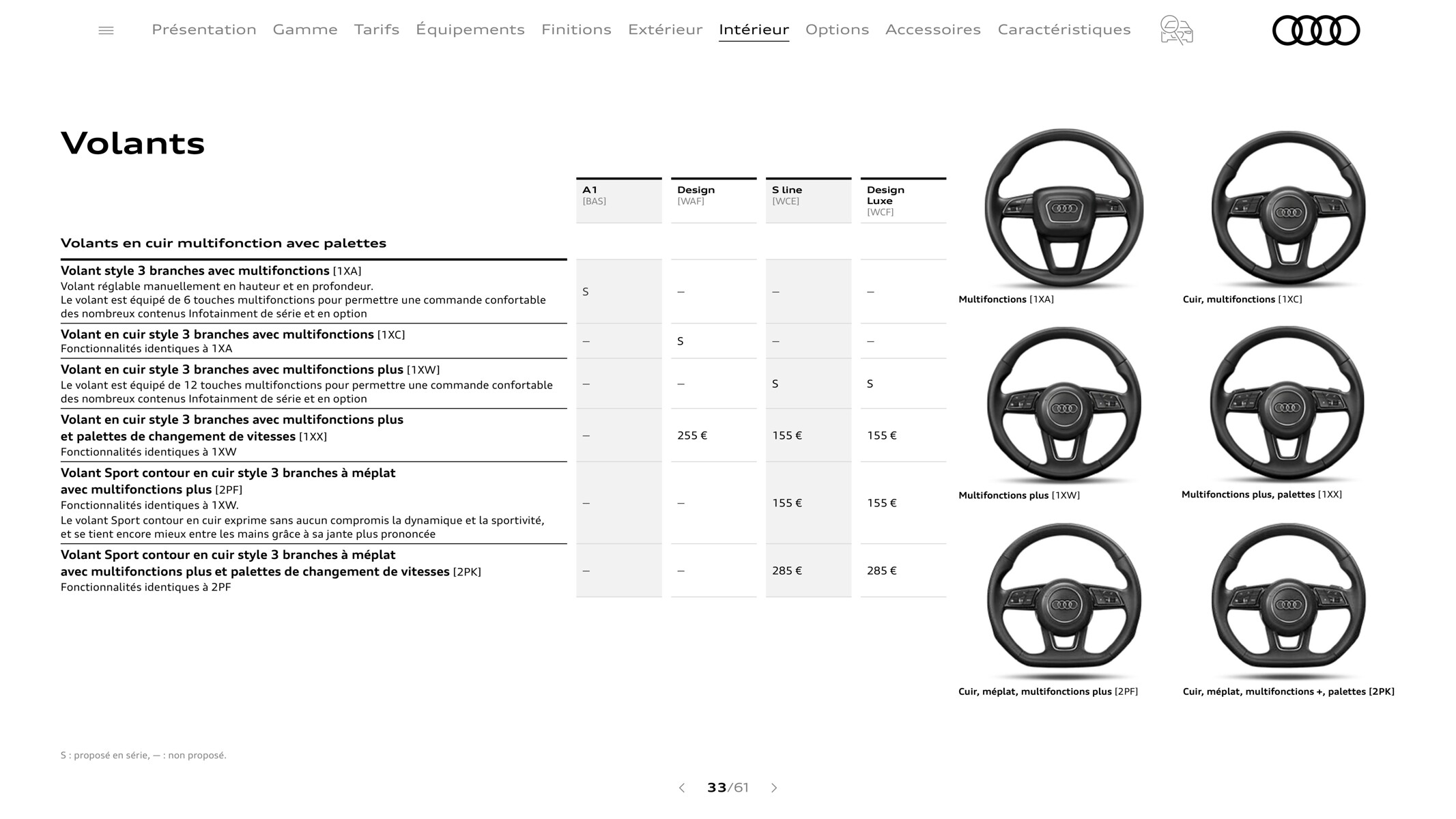The height and width of the screenshot is (819, 1456).
Task: Open the Caractéristiques tab
Action: click(1064, 29)
